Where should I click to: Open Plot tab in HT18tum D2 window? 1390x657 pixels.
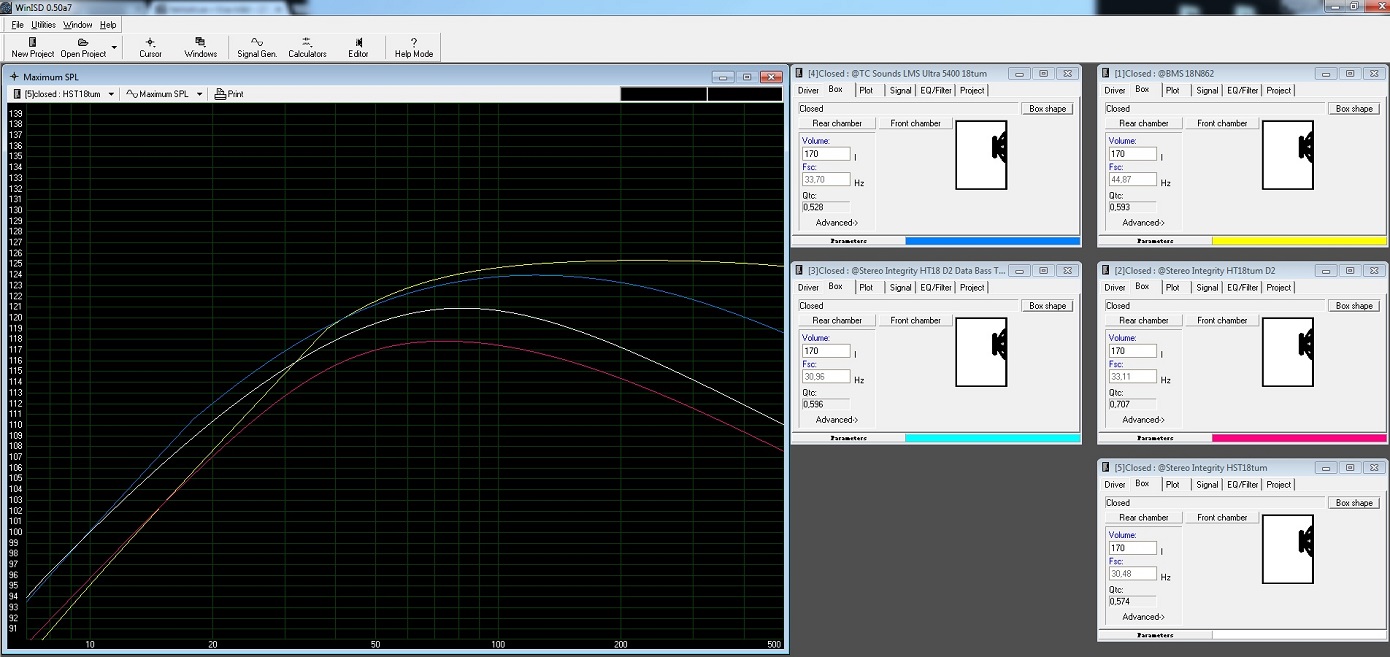pyautogui.click(x=1173, y=288)
